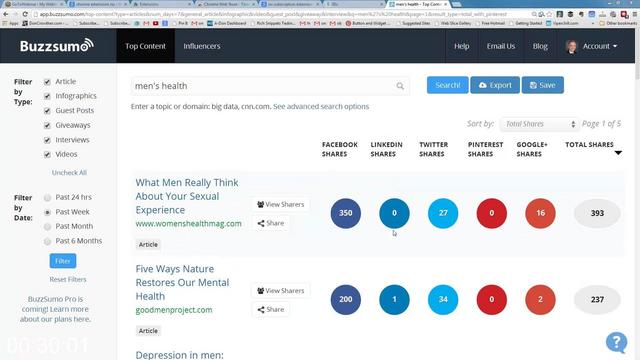The width and height of the screenshot is (640, 360).
Task: Open What Men Really Think article title
Action: coord(187,196)
